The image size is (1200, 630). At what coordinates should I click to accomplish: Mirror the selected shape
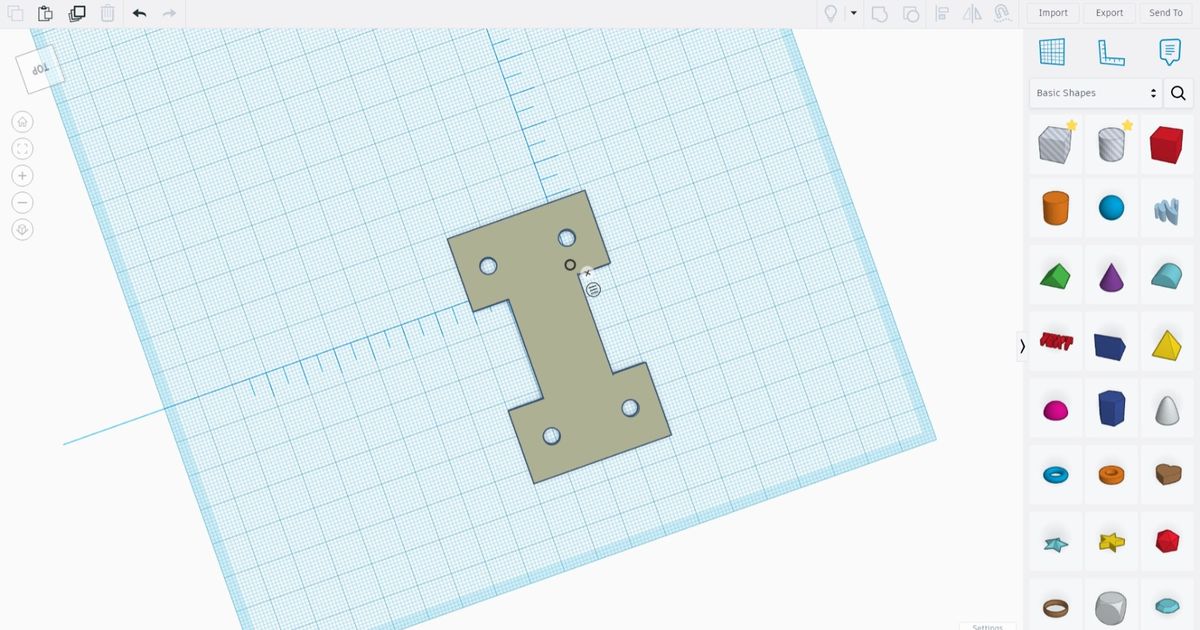click(x=971, y=14)
